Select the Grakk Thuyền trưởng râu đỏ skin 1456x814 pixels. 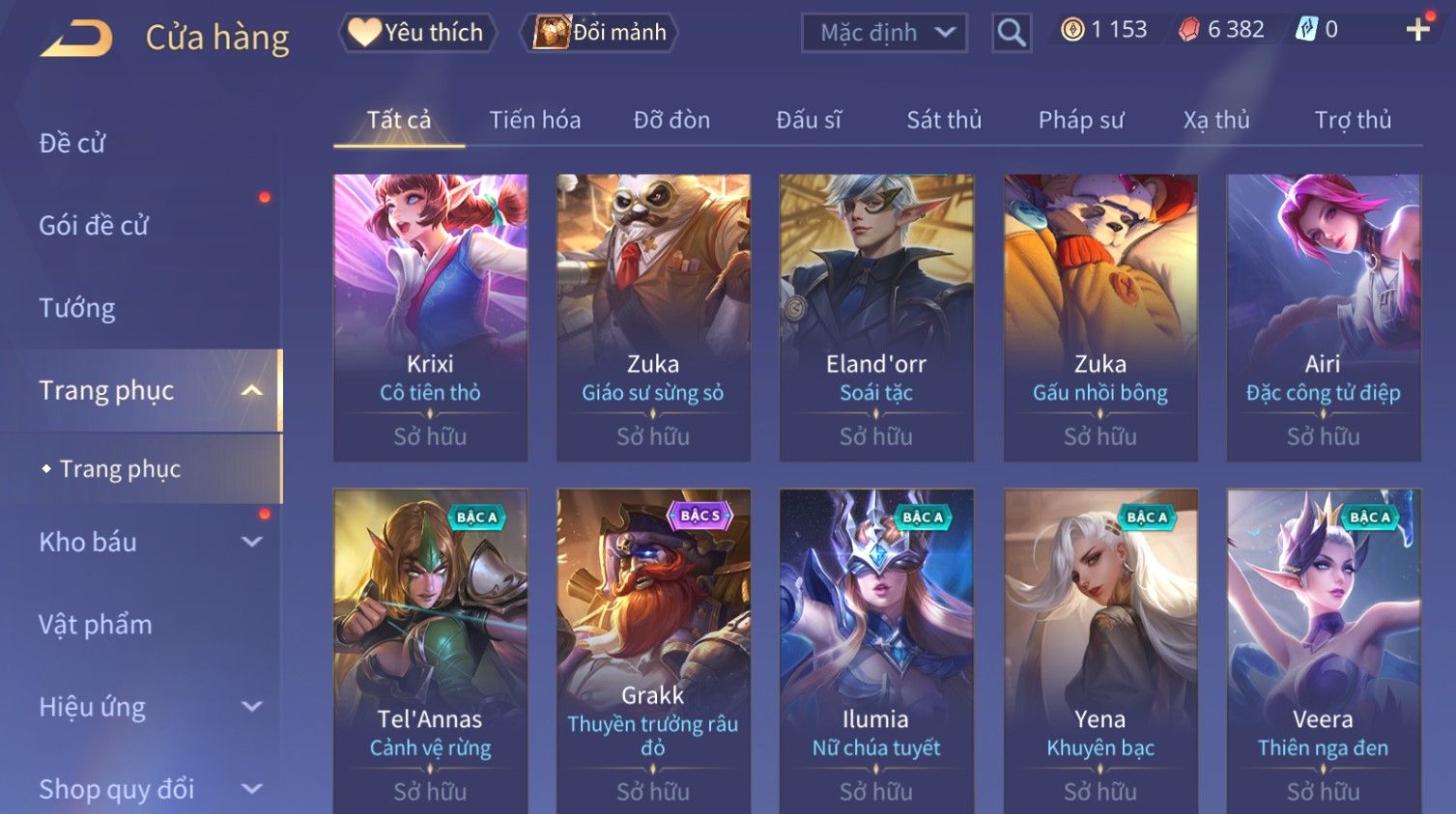tap(653, 652)
